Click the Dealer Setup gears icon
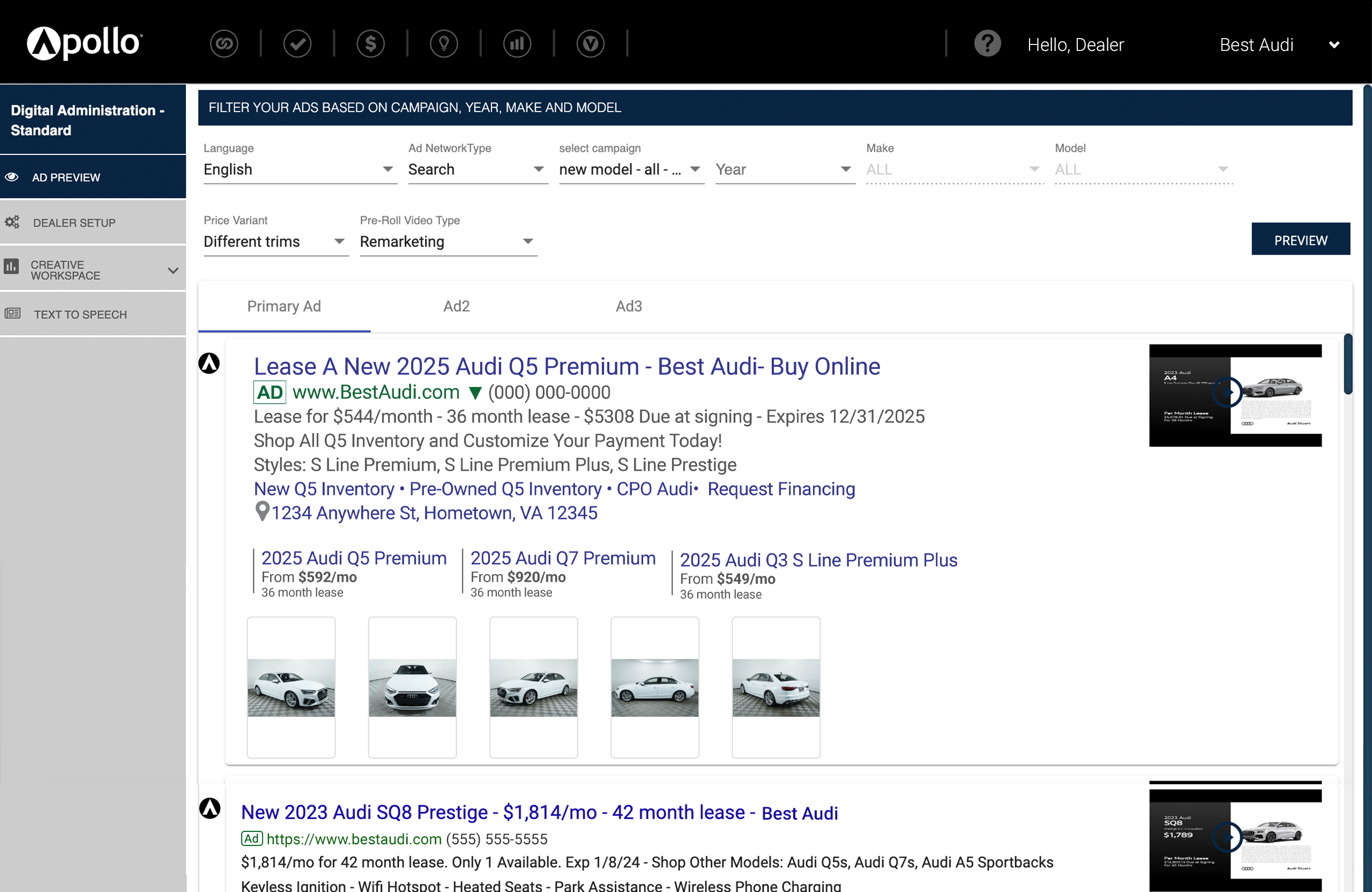This screenshot has width=1372, height=892. [12, 222]
